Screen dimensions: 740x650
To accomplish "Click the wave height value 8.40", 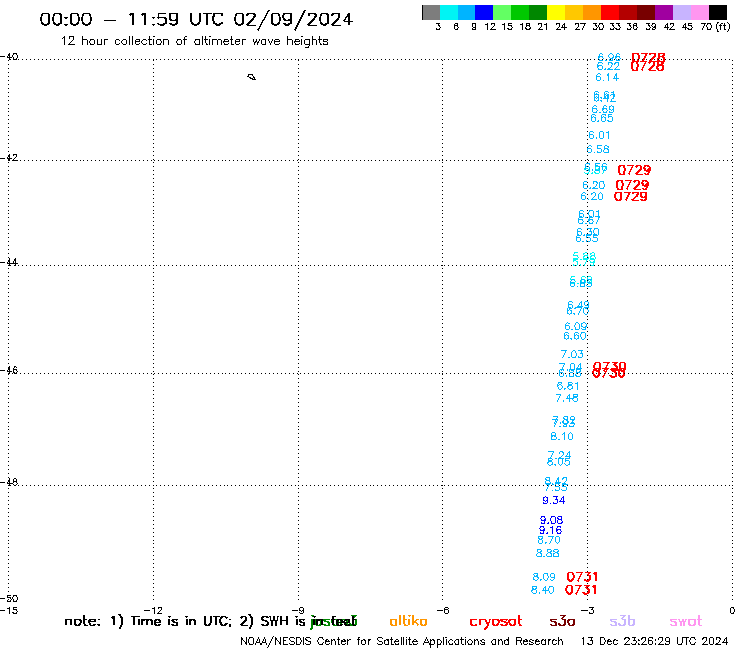I will pos(543,590).
